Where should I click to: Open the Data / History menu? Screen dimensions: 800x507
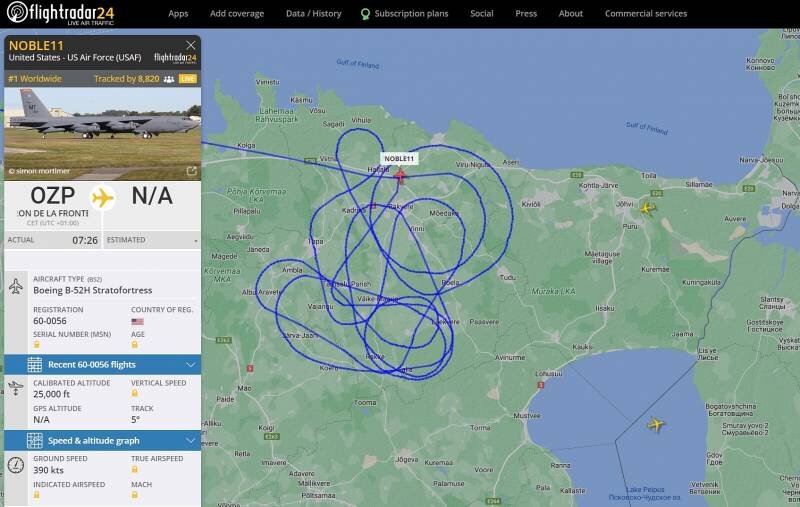click(313, 14)
